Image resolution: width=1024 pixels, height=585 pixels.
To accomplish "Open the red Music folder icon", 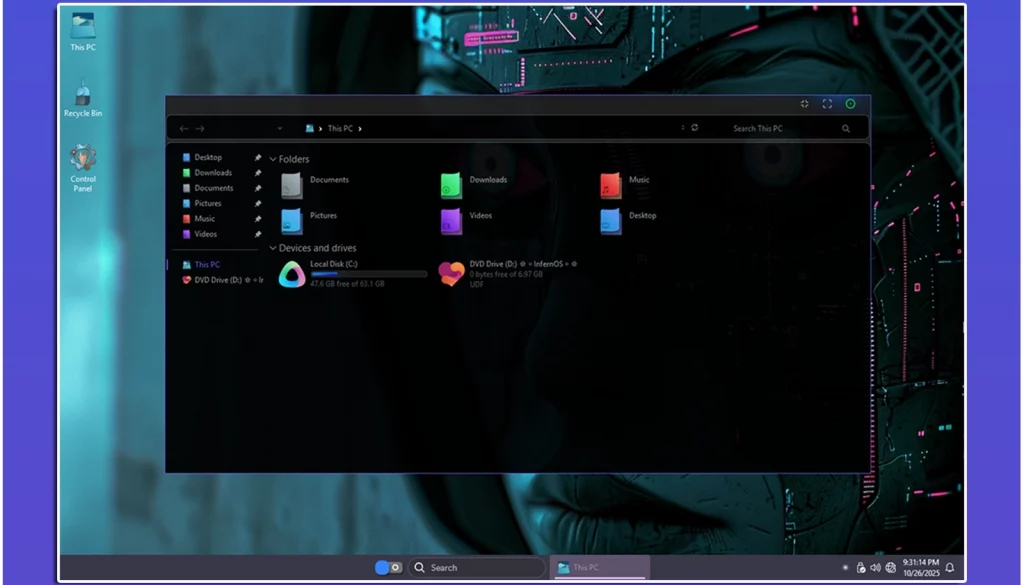I will (611, 185).
